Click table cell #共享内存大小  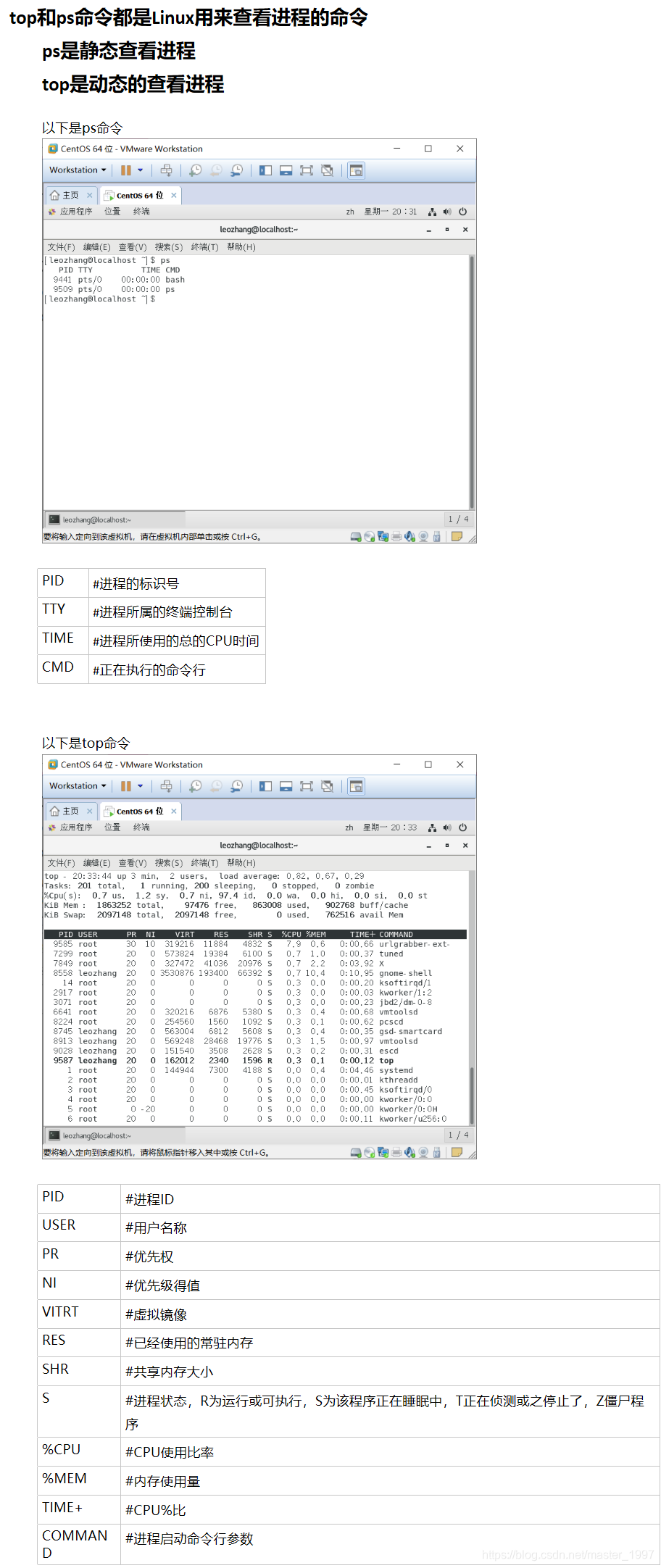390,1372
